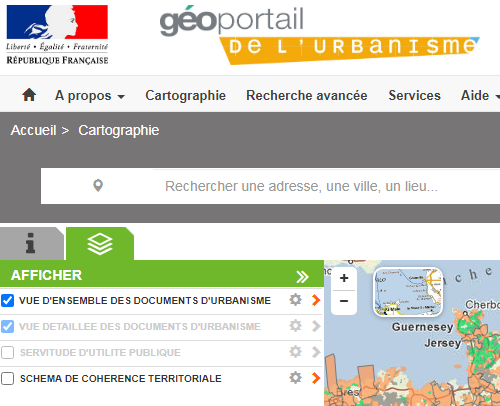
Task: Open the A propos dropdown menu
Action: pyautogui.click(x=90, y=96)
